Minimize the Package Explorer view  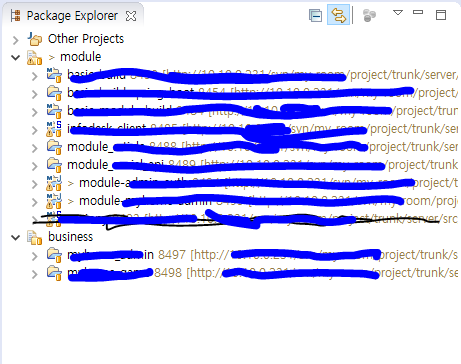pos(418,12)
